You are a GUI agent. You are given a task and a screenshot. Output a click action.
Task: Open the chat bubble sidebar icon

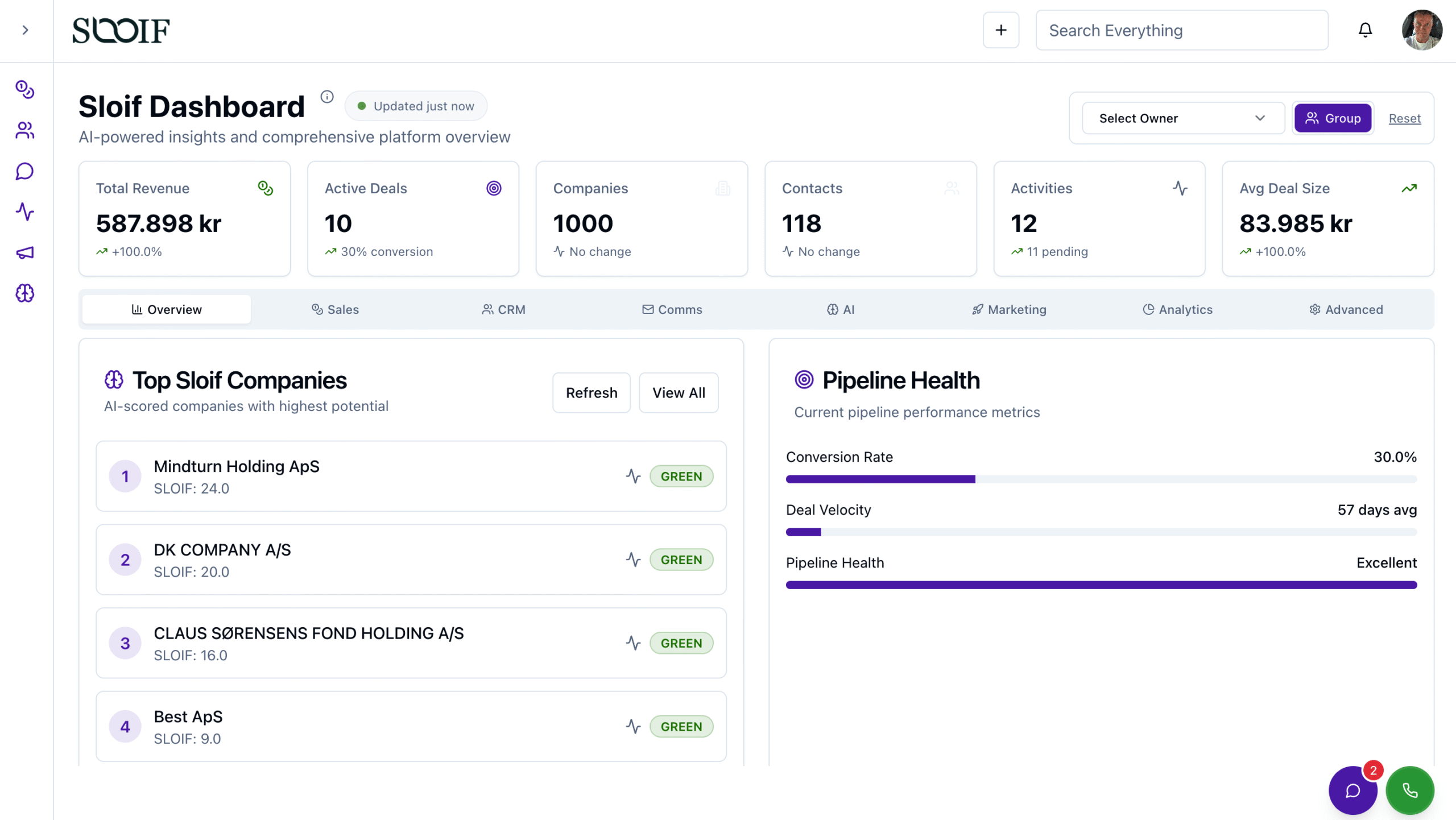click(x=25, y=171)
